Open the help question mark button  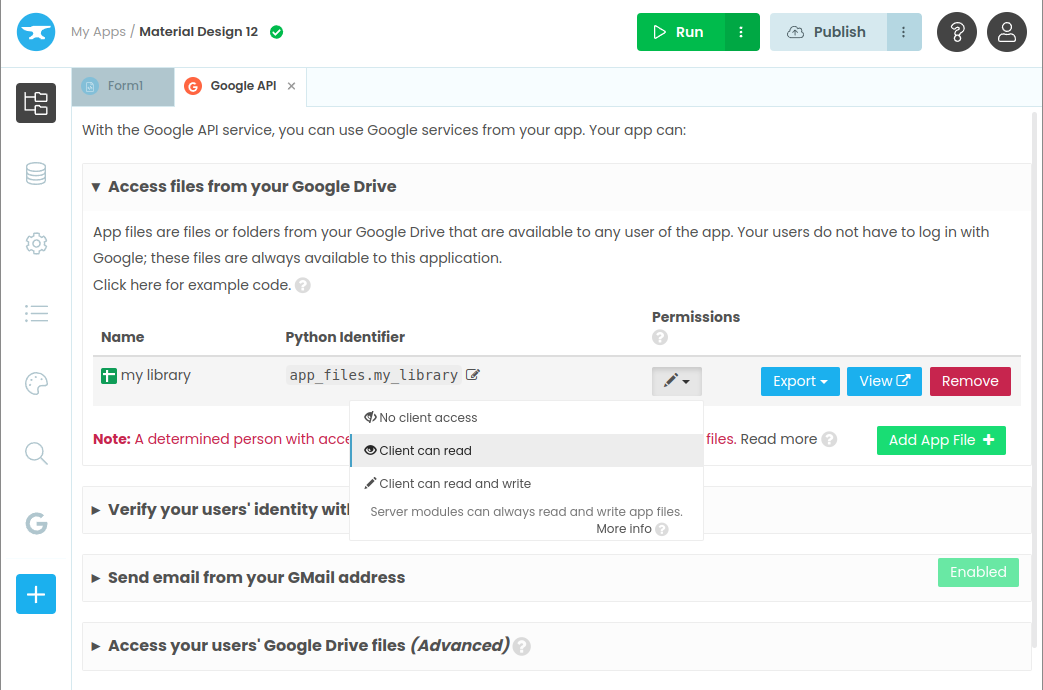click(x=957, y=32)
